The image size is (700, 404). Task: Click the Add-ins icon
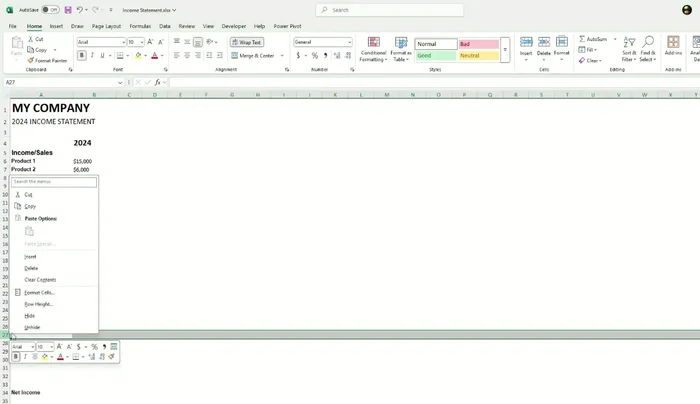(673, 42)
